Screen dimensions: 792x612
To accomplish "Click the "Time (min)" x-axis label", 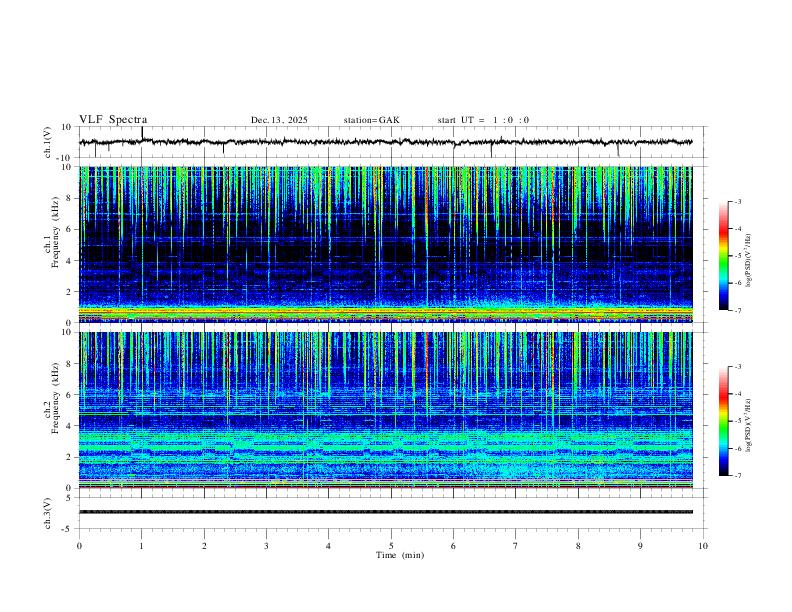I will pos(400,555).
